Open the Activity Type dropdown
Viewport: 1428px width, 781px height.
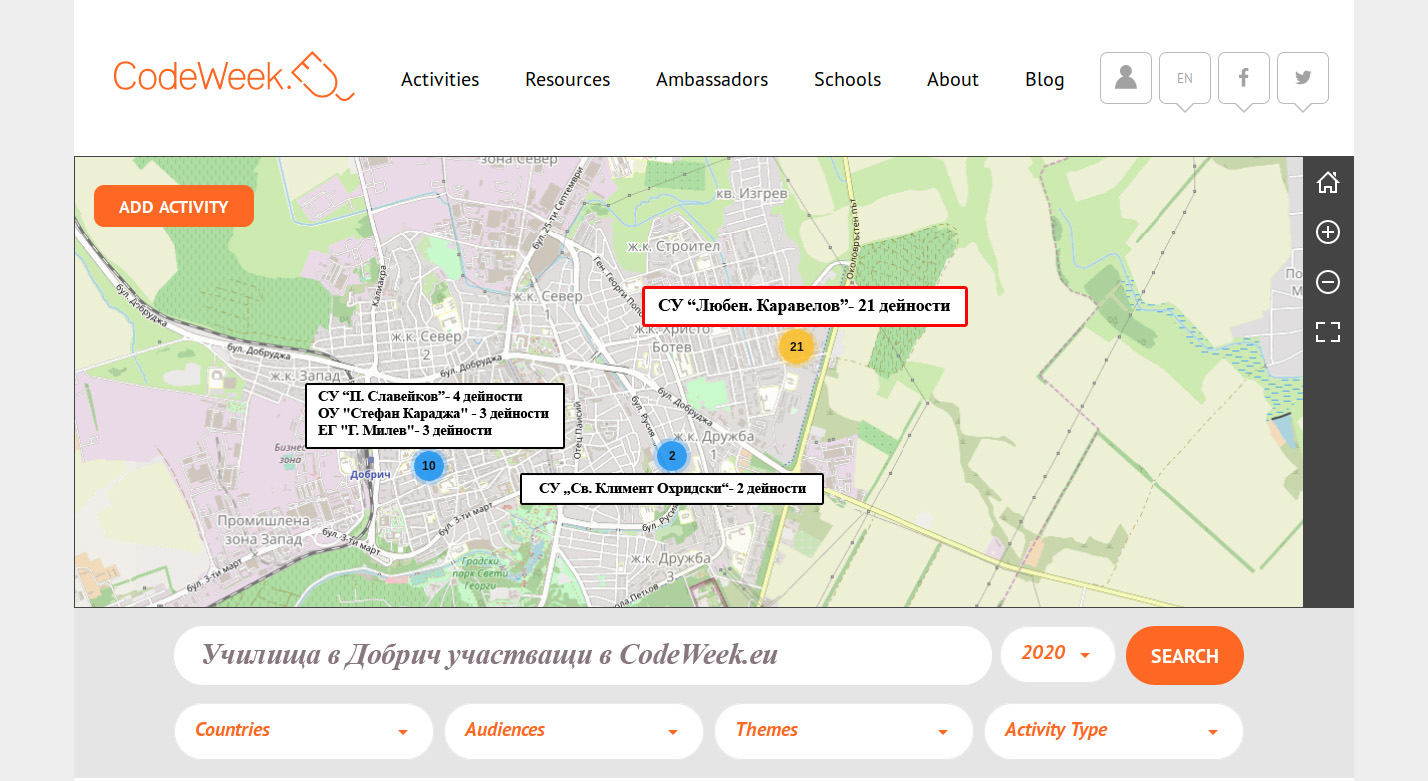coord(1113,731)
